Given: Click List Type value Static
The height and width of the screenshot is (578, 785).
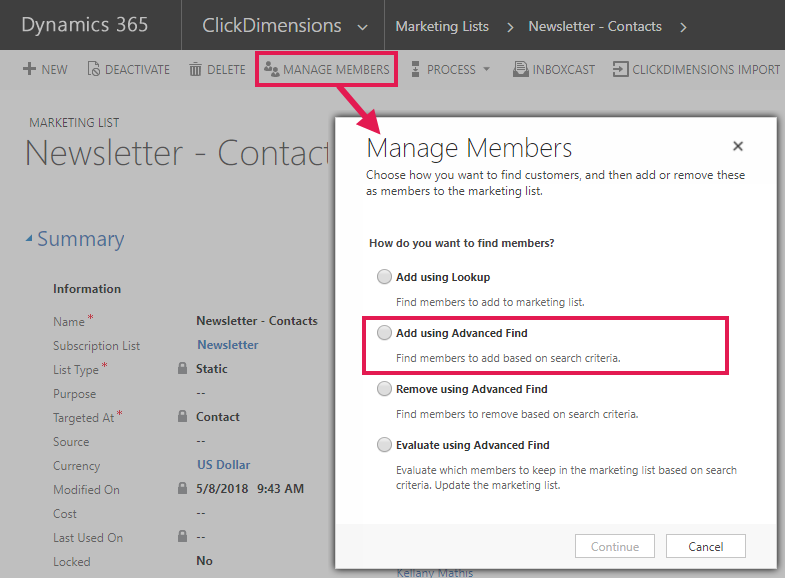Looking at the screenshot, I should pyautogui.click(x=211, y=369).
